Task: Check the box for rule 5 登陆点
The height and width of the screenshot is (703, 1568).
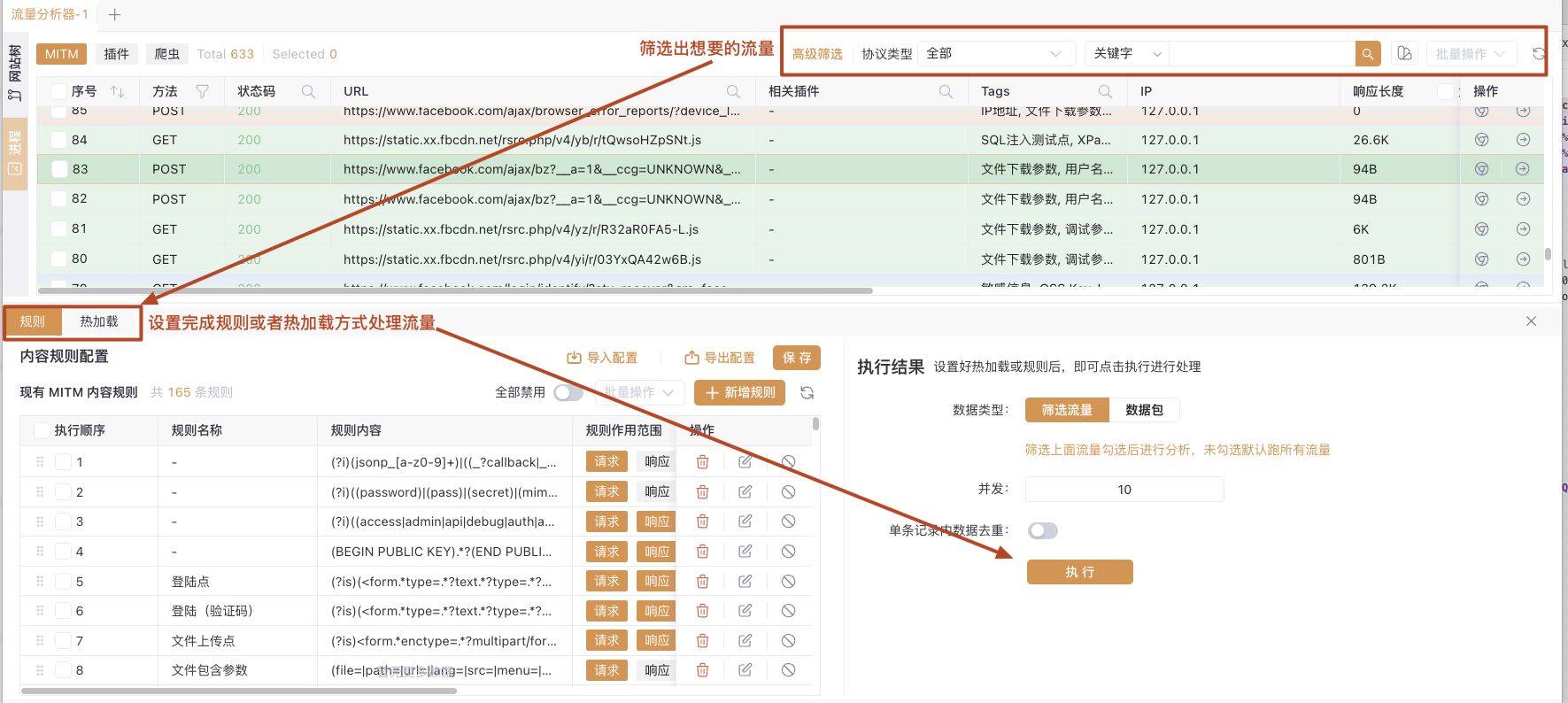Action: coord(63,582)
